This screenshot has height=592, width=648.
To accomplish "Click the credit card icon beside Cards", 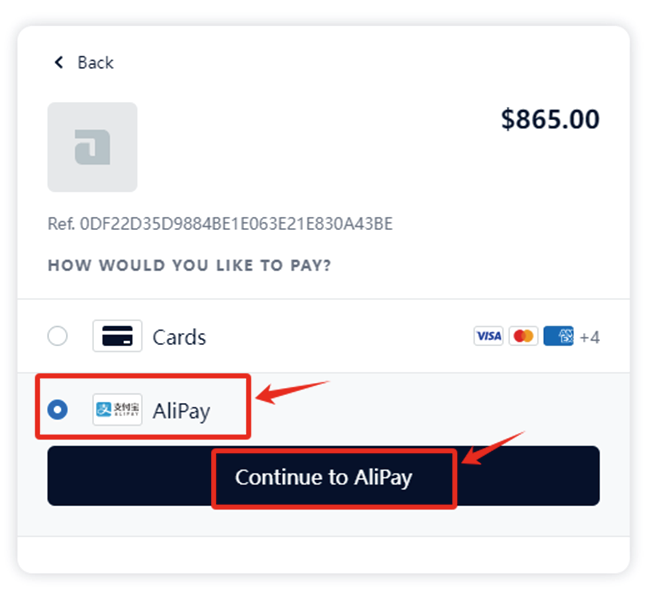I will point(117,336).
